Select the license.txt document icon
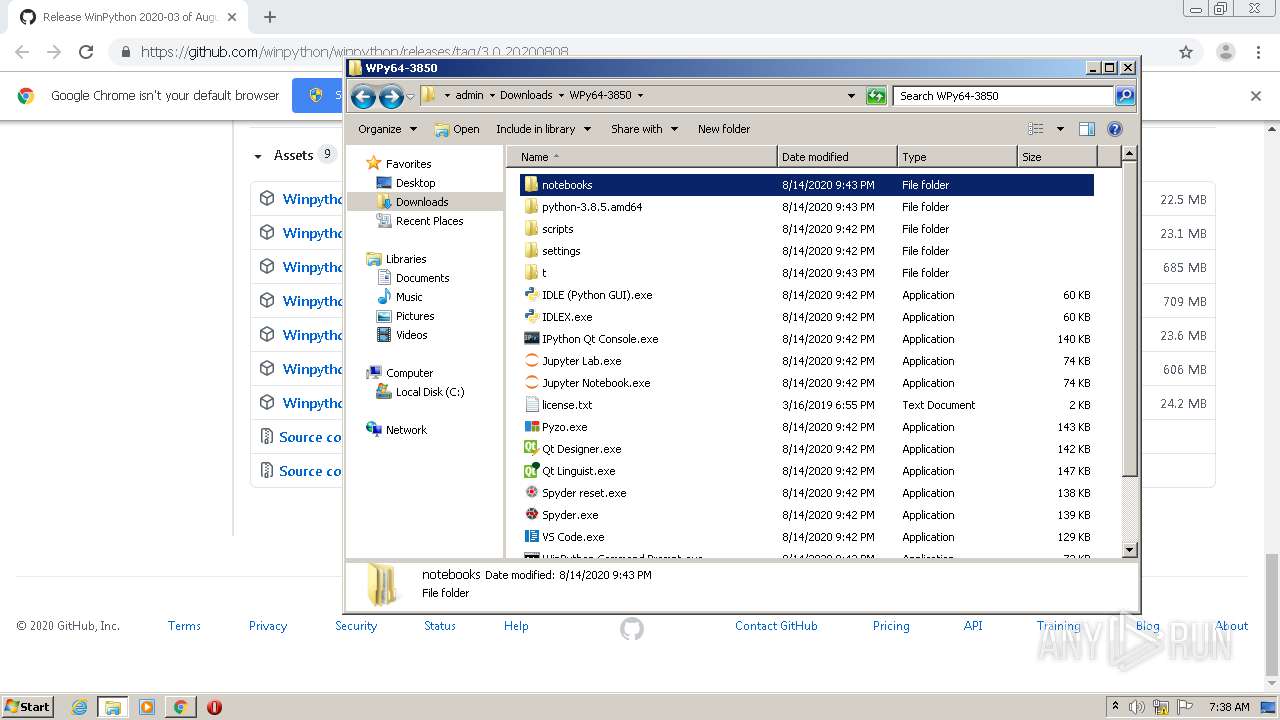The width and height of the screenshot is (1280, 720). (532, 405)
